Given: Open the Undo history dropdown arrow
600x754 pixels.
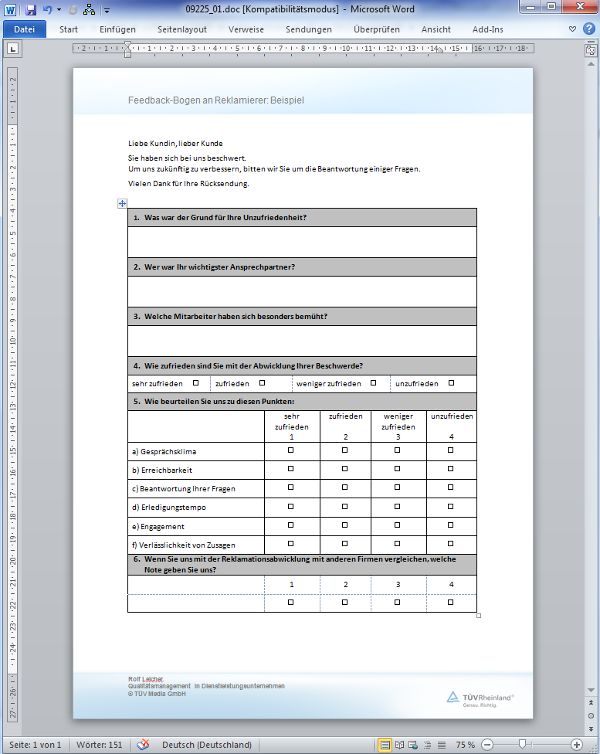Looking at the screenshot, I should (x=58, y=10).
